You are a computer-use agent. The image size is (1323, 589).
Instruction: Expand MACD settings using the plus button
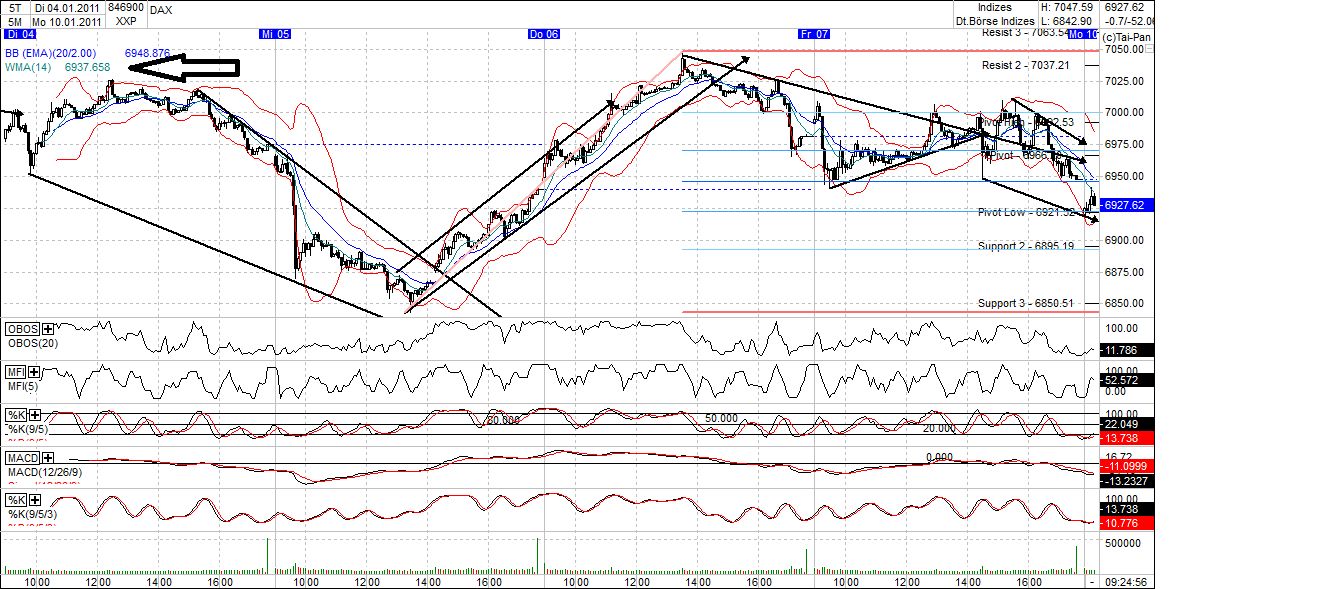[47, 456]
